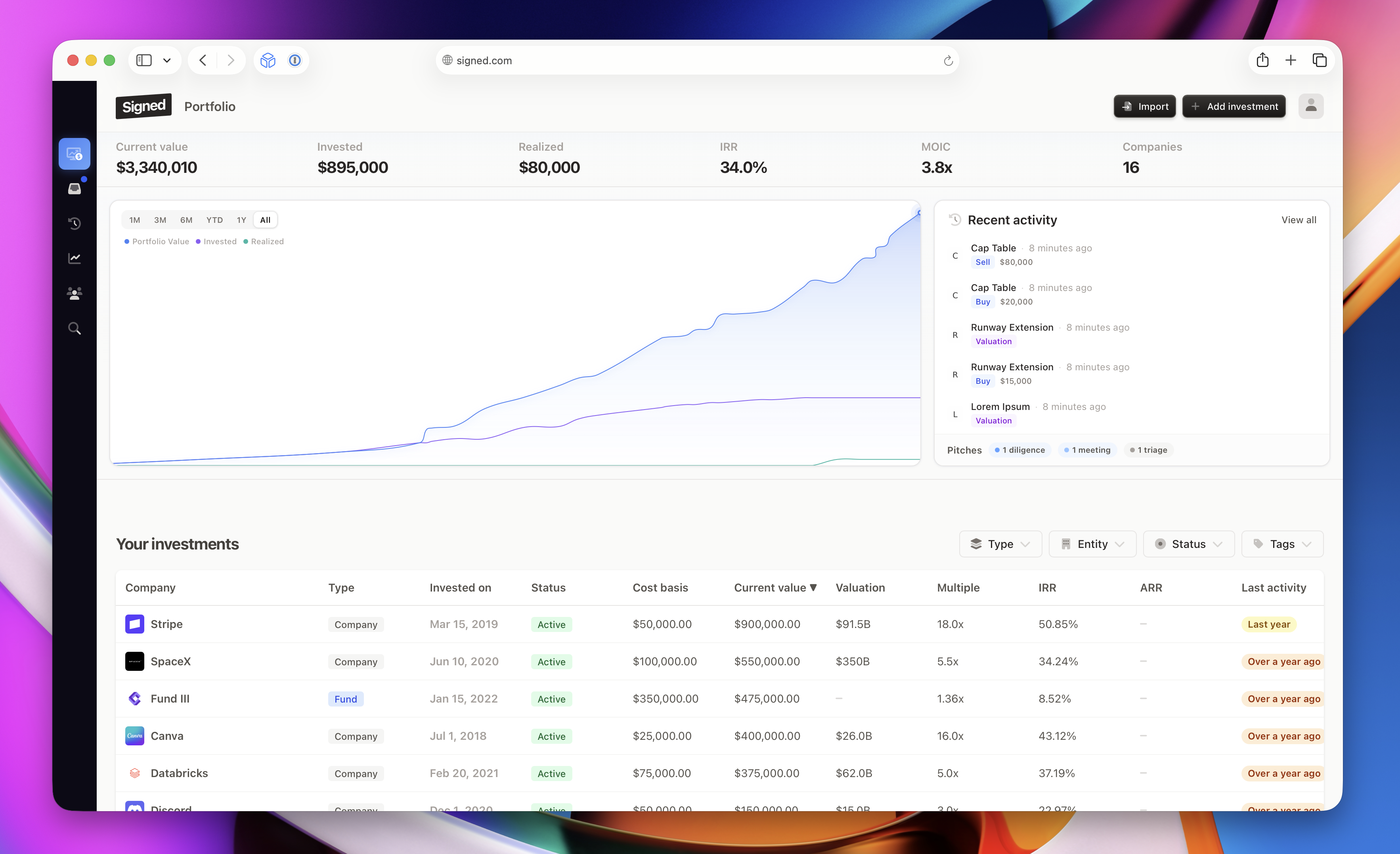
Task: Open the Status filter dropdown
Action: pyautogui.click(x=1188, y=544)
